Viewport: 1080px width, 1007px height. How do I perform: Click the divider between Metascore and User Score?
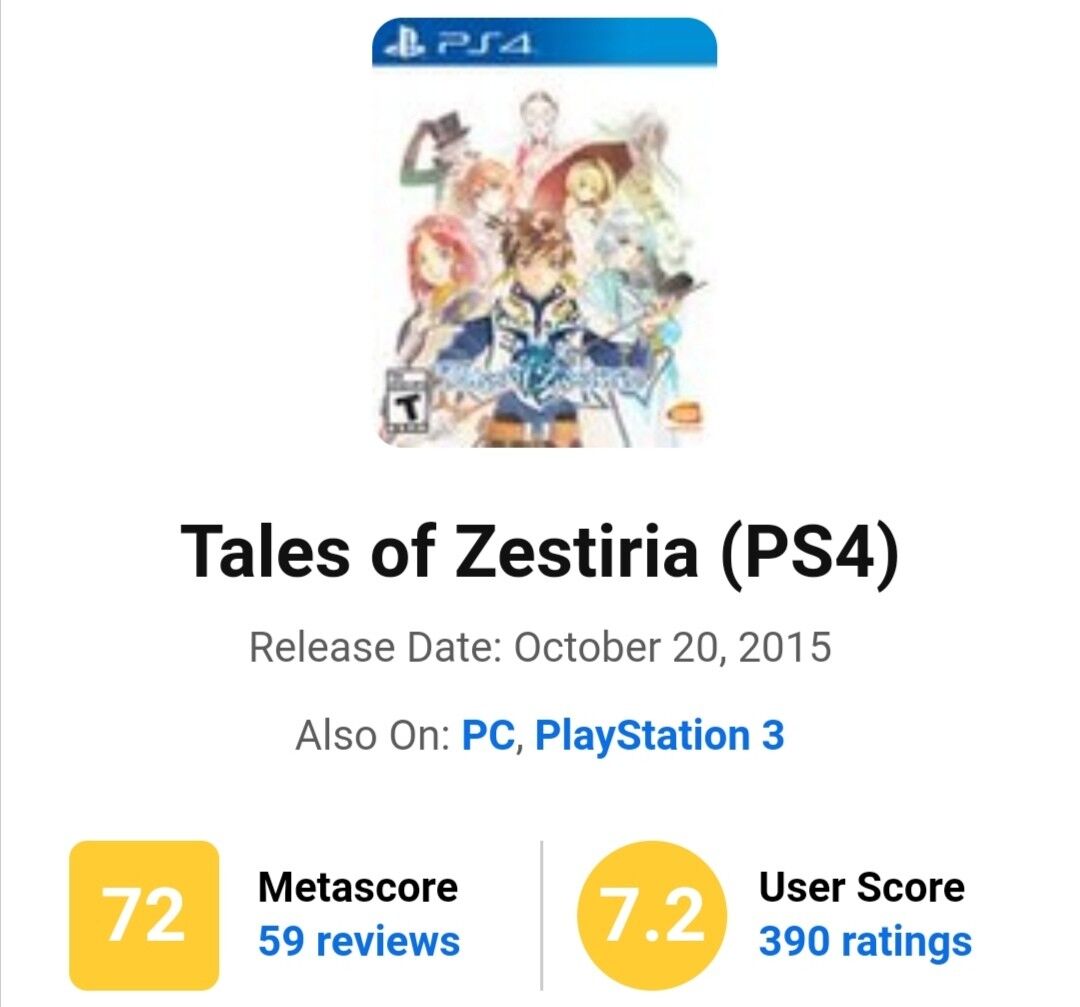(542, 915)
